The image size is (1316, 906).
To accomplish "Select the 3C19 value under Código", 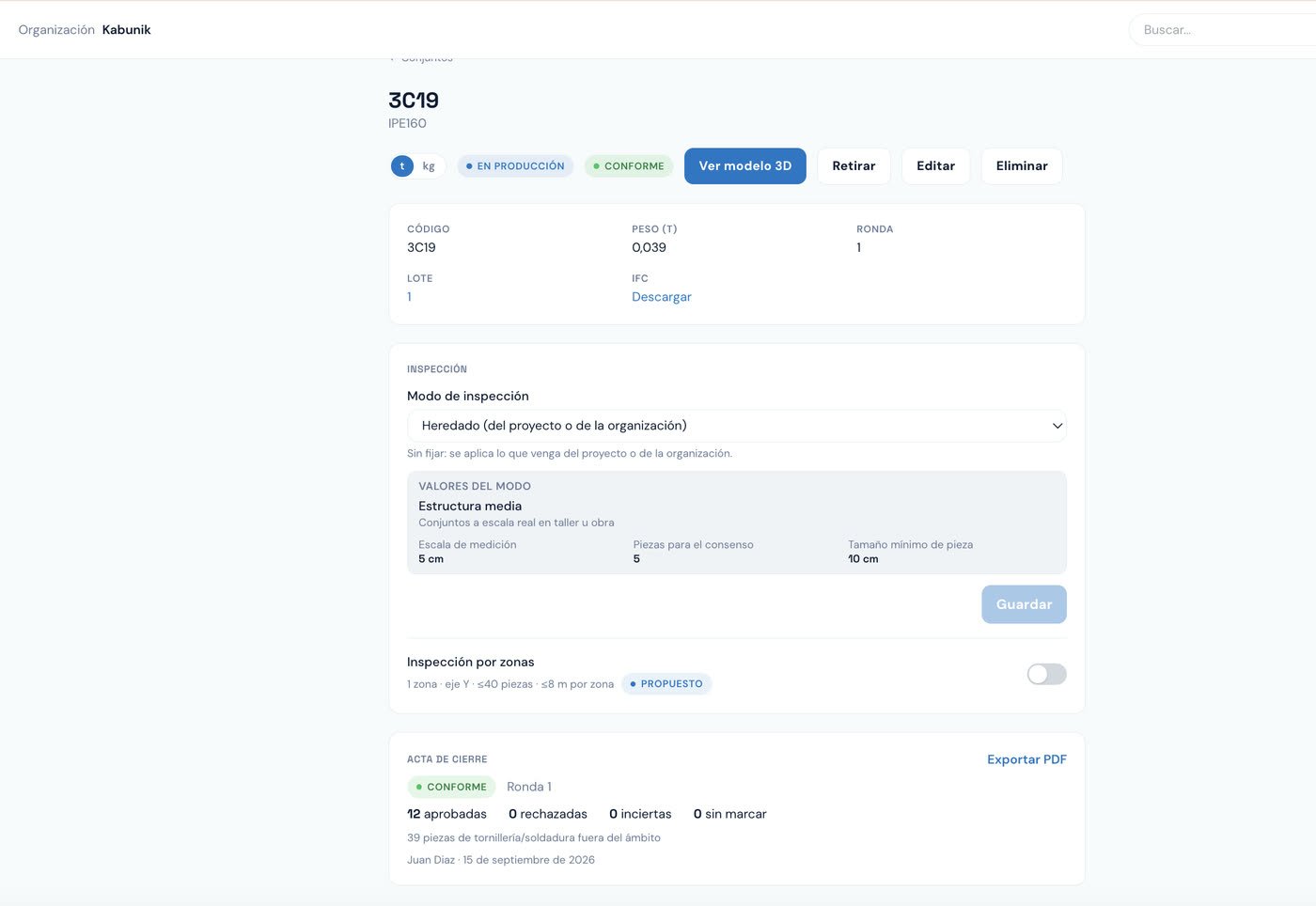I will [x=421, y=248].
